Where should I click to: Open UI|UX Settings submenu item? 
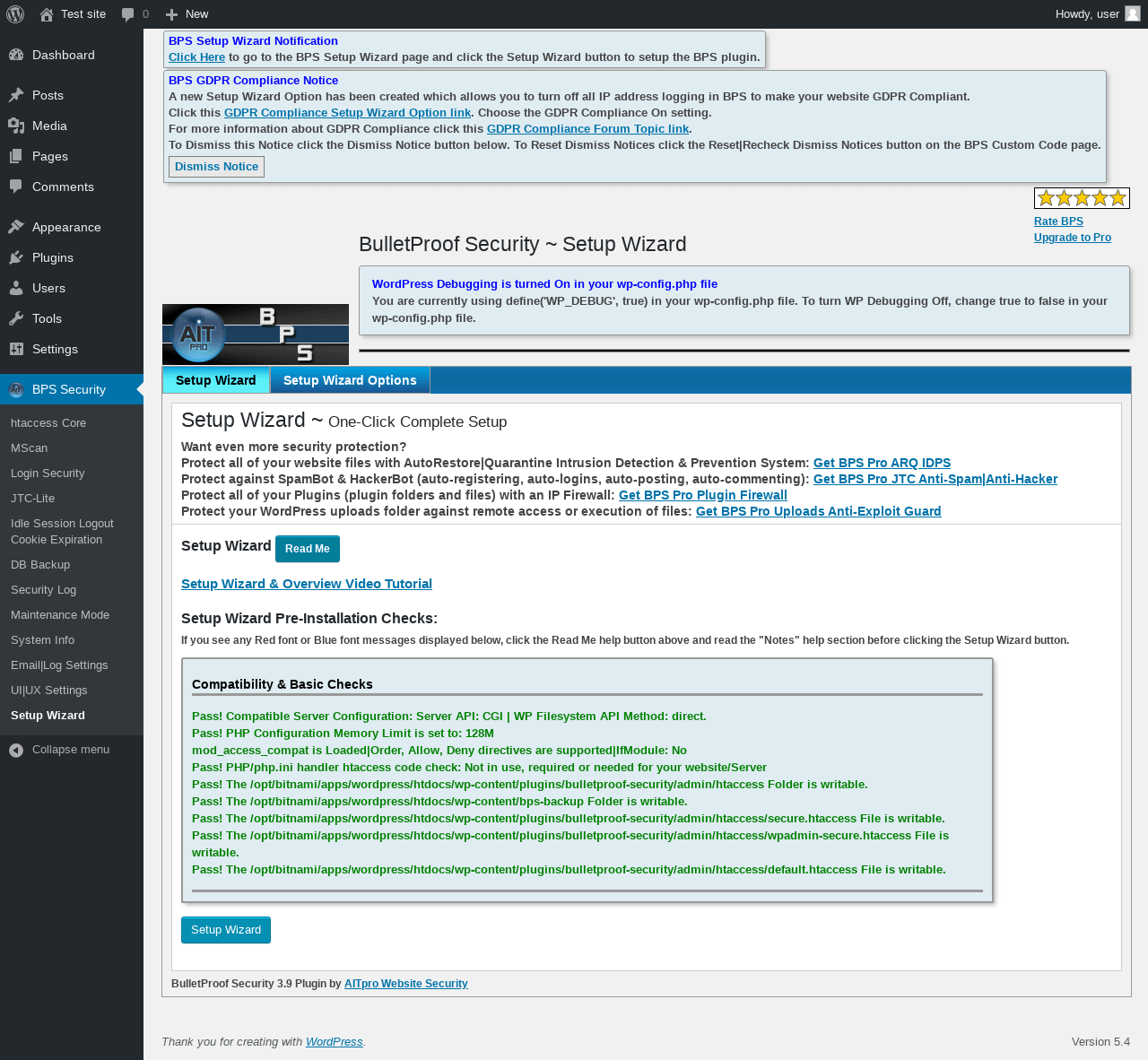(49, 691)
